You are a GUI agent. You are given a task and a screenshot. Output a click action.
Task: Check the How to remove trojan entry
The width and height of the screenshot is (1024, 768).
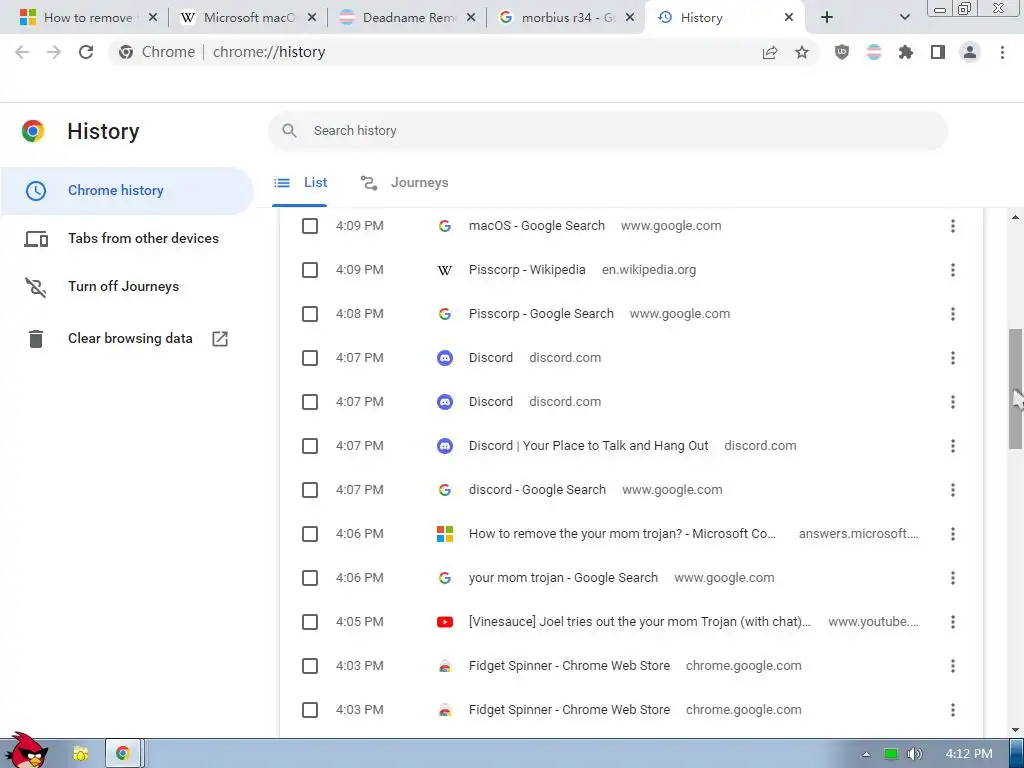coord(310,534)
